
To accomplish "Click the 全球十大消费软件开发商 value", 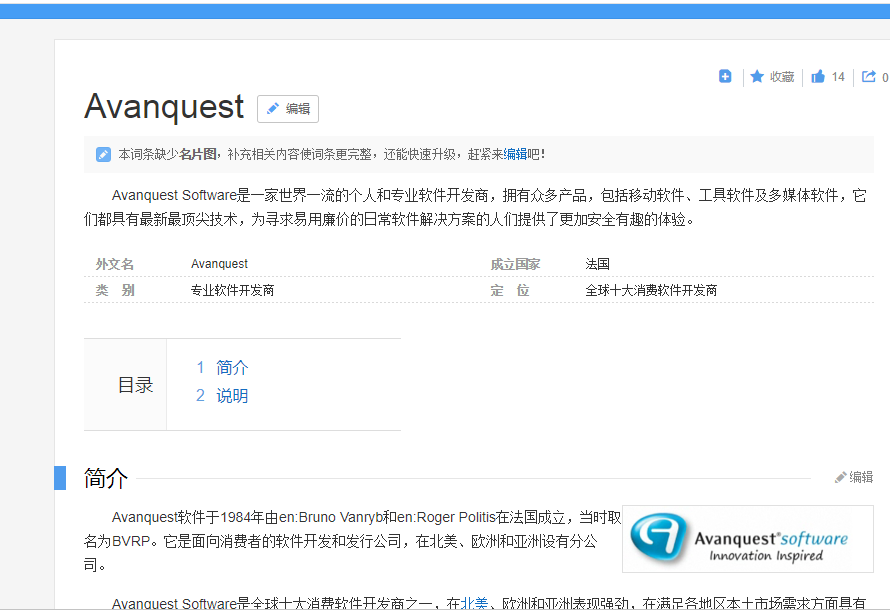I will coord(651,291).
